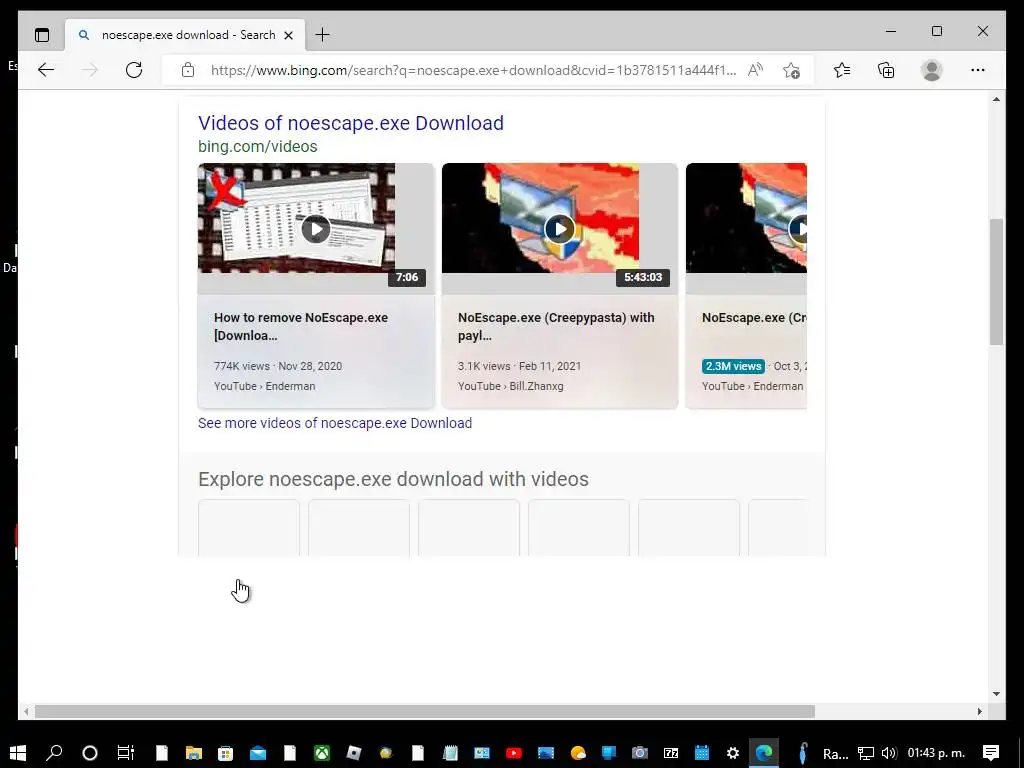Click the scroll up arrow

996,99
